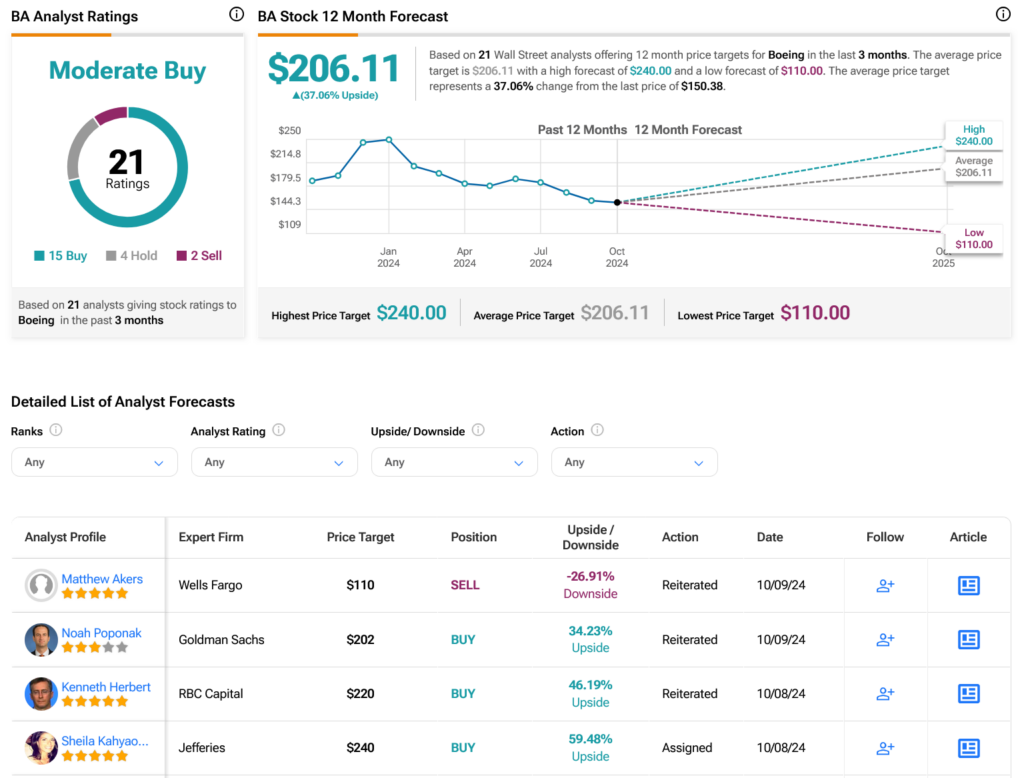Image resolution: width=1024 pixels, height=778 pixels.
Task: Open Kenneth Herbert analyst profile
Action: pos(106,687)
